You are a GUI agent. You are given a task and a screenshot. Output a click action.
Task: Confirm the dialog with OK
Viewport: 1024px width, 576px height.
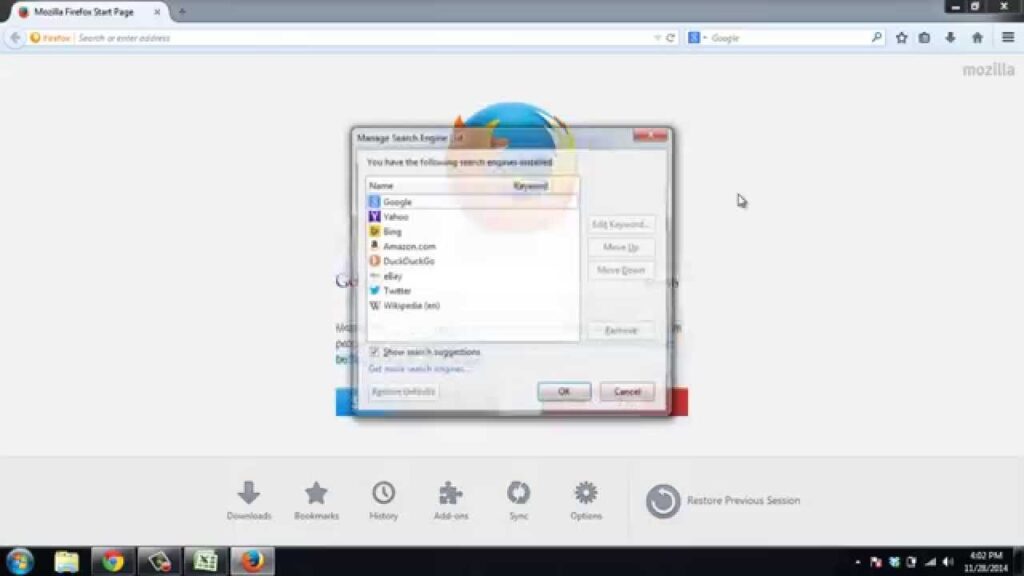pyautogui.click(x=564, y=392)
